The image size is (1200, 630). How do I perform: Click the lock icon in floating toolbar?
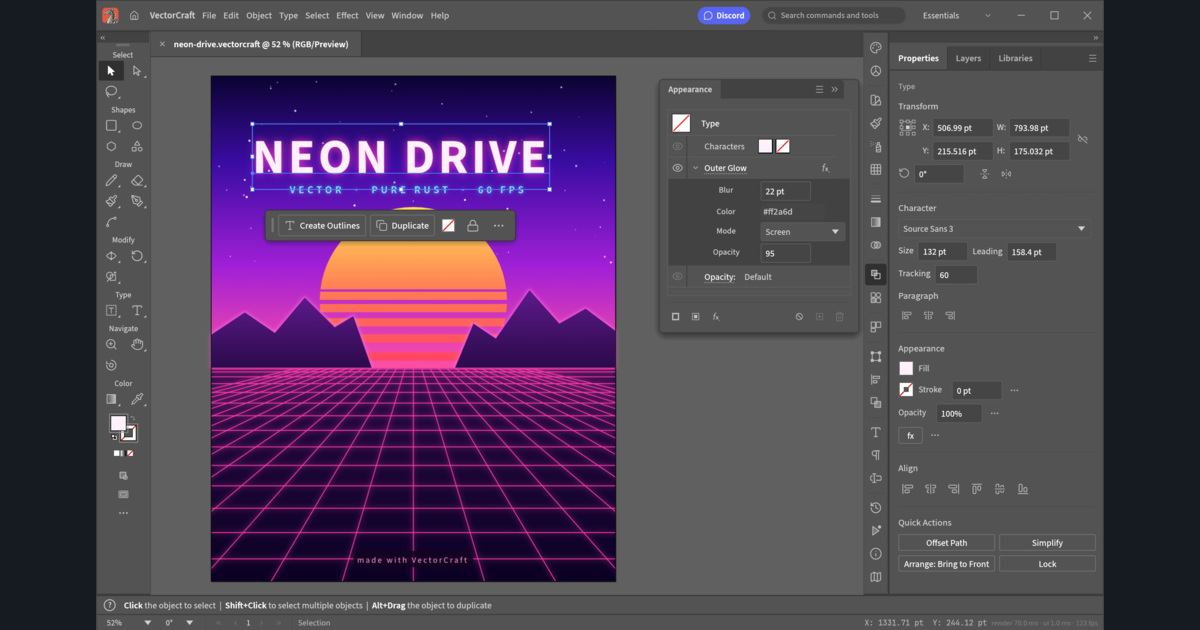click(x=473, y=226)
